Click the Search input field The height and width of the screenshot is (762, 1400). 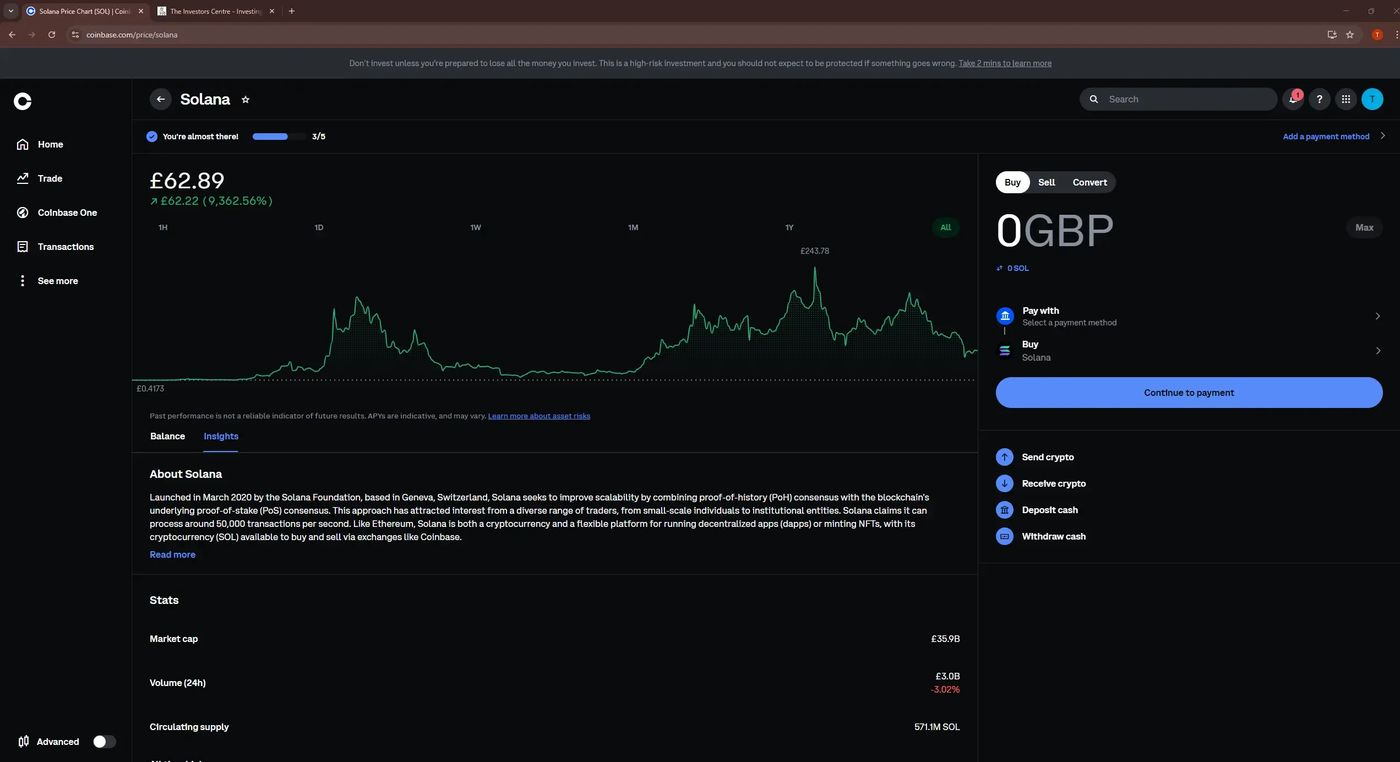[1178, 99]
